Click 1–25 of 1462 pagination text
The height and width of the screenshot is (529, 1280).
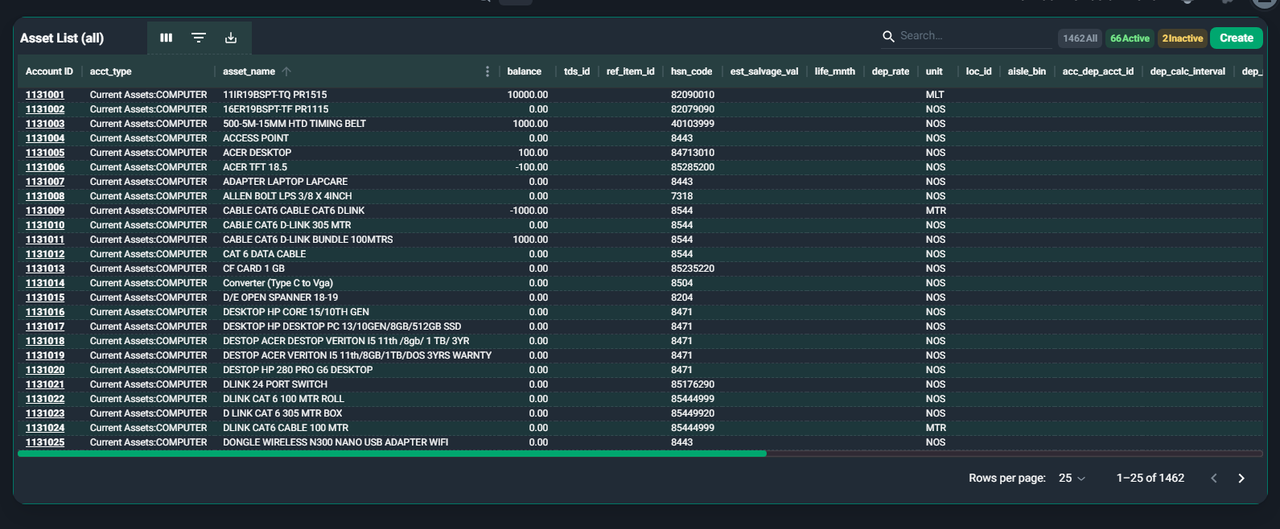(x=1150, y=478)
